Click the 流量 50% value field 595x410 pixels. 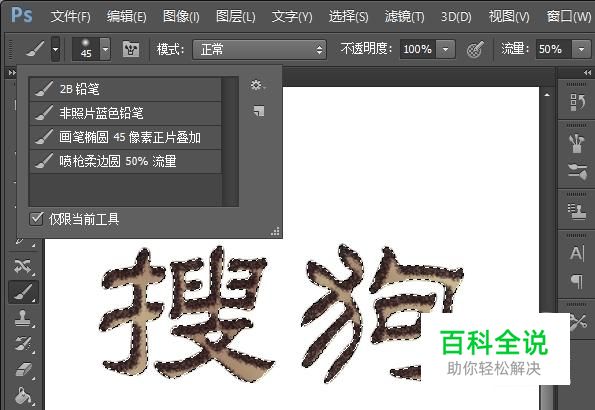point(553,49)
